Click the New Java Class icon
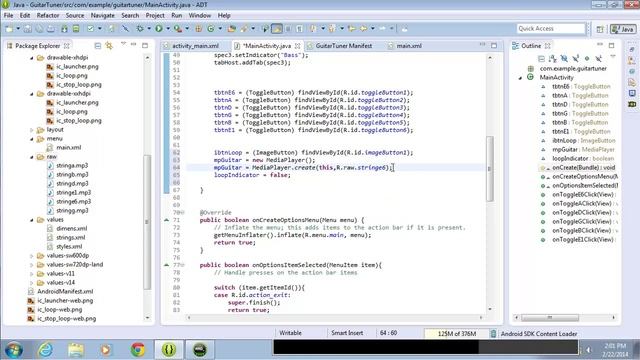Image resolution: width=640 pixels, height=360 pixels. [211, 29]
